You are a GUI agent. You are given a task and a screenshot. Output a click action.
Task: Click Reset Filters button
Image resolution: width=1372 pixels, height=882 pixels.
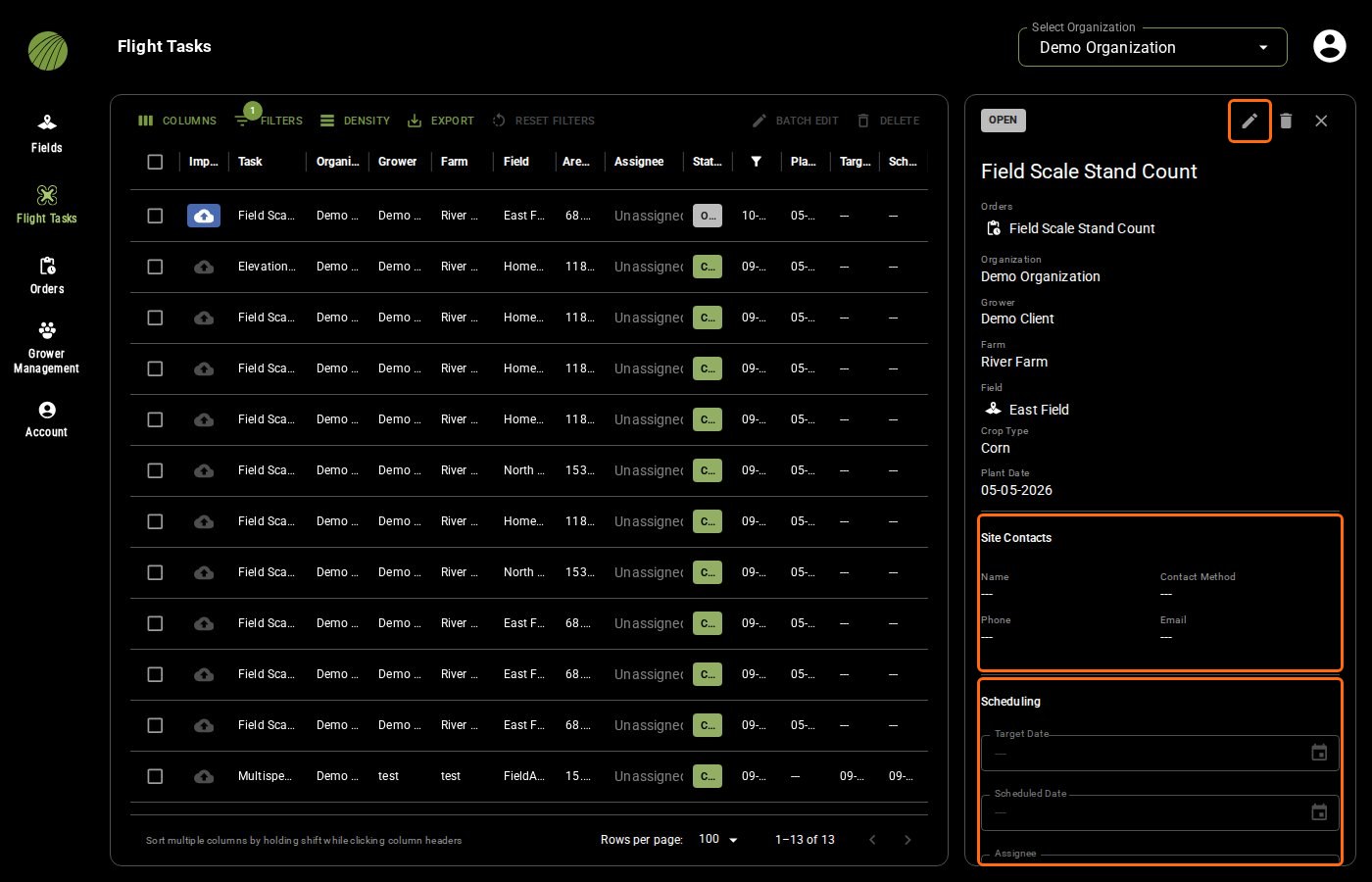tap(543, 121)
